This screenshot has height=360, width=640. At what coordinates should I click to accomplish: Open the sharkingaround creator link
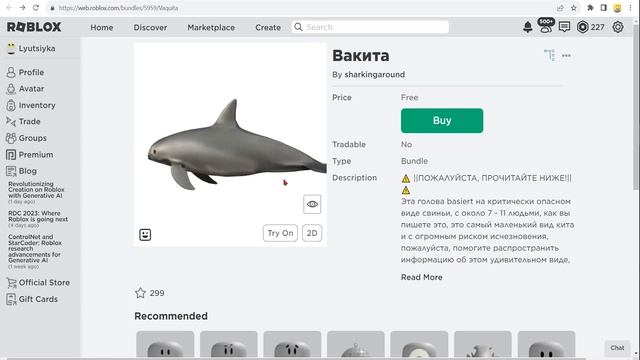click(375, 75)
